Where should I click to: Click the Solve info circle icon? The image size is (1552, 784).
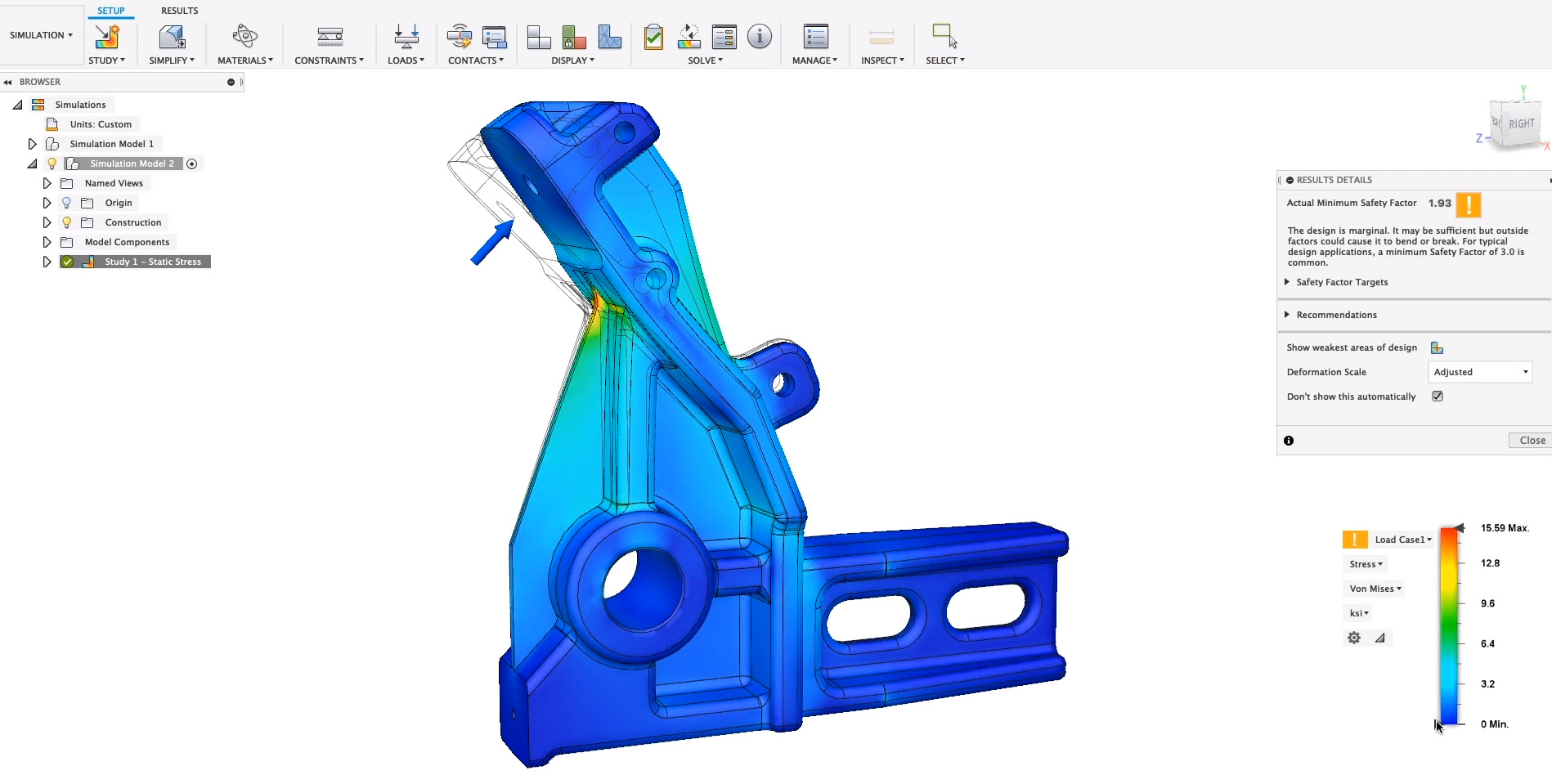pos(760,37)
